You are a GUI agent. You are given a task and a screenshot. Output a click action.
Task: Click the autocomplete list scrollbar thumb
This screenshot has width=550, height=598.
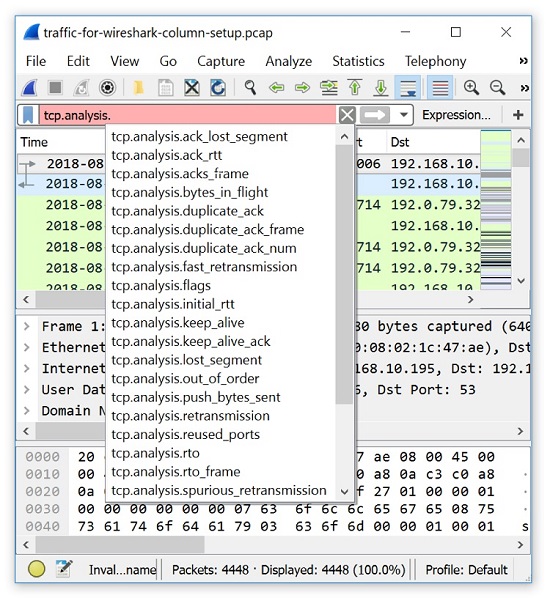344,274
